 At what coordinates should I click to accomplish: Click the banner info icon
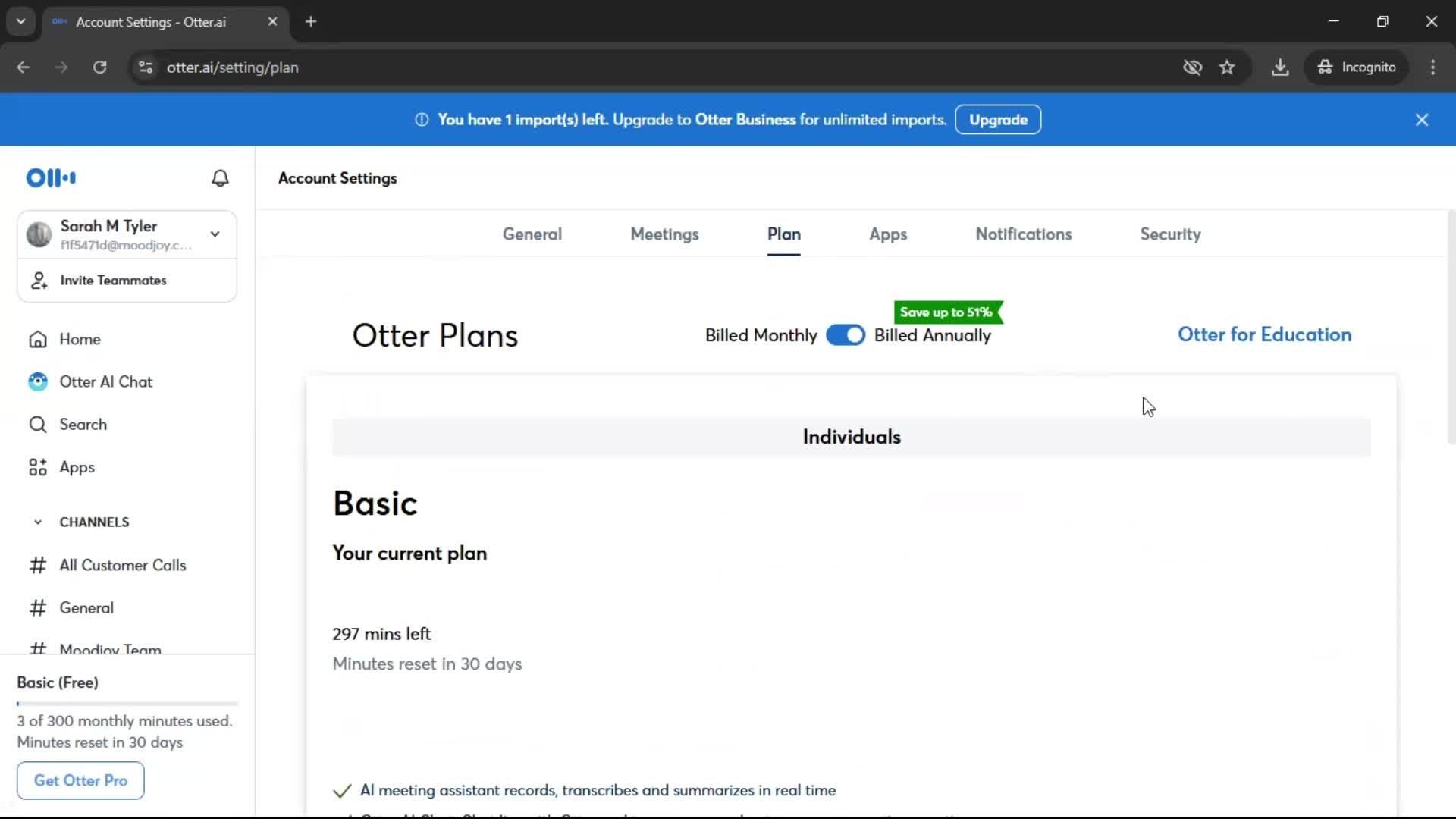coord(422,120)
